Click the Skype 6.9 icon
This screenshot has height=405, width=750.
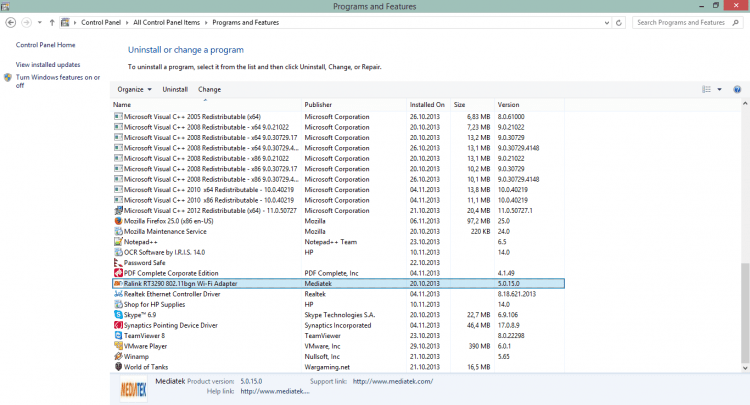click(118, 315)
